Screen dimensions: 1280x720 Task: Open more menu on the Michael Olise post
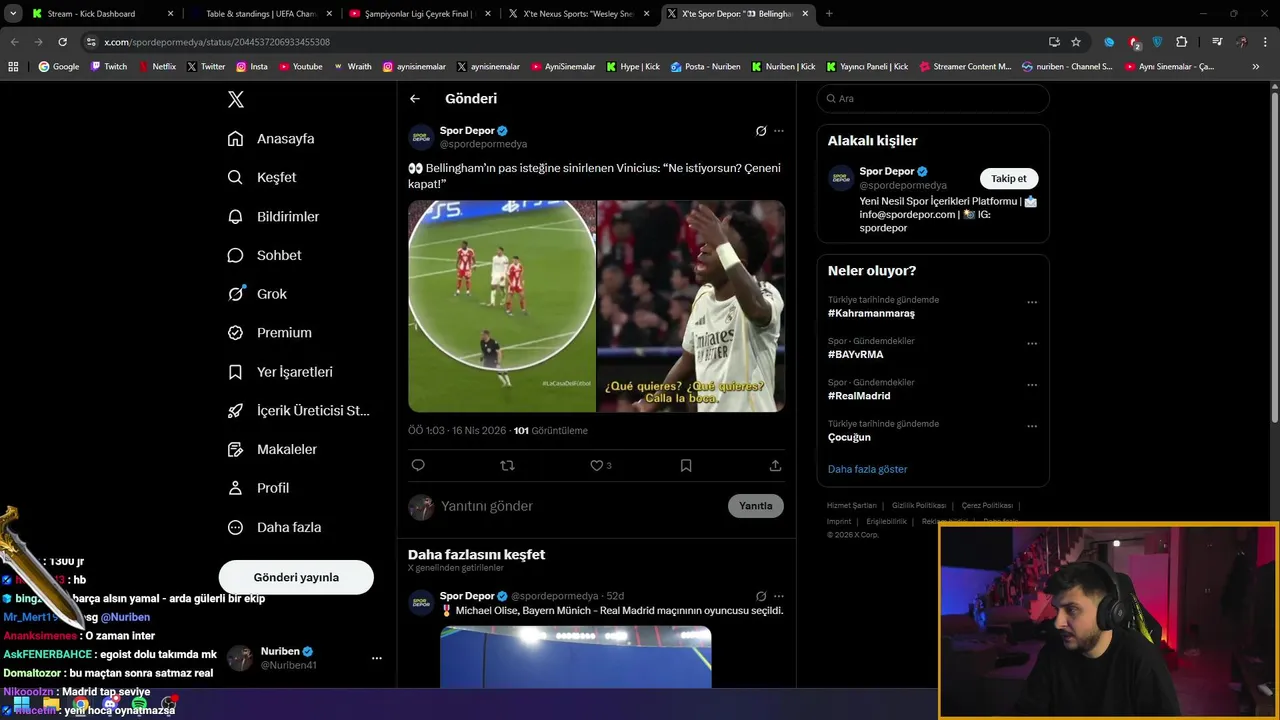coord(779,596)
